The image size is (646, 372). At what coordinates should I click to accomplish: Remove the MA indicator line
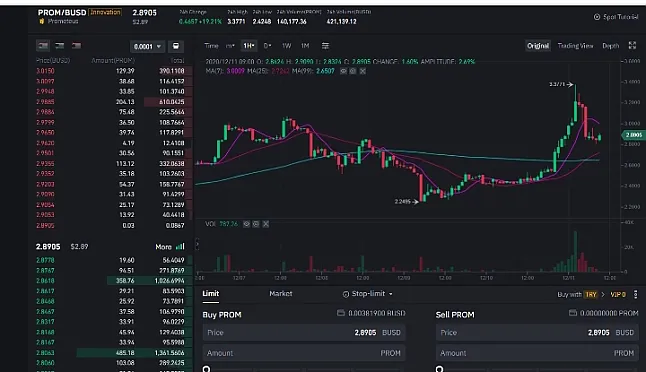point(362,71)
